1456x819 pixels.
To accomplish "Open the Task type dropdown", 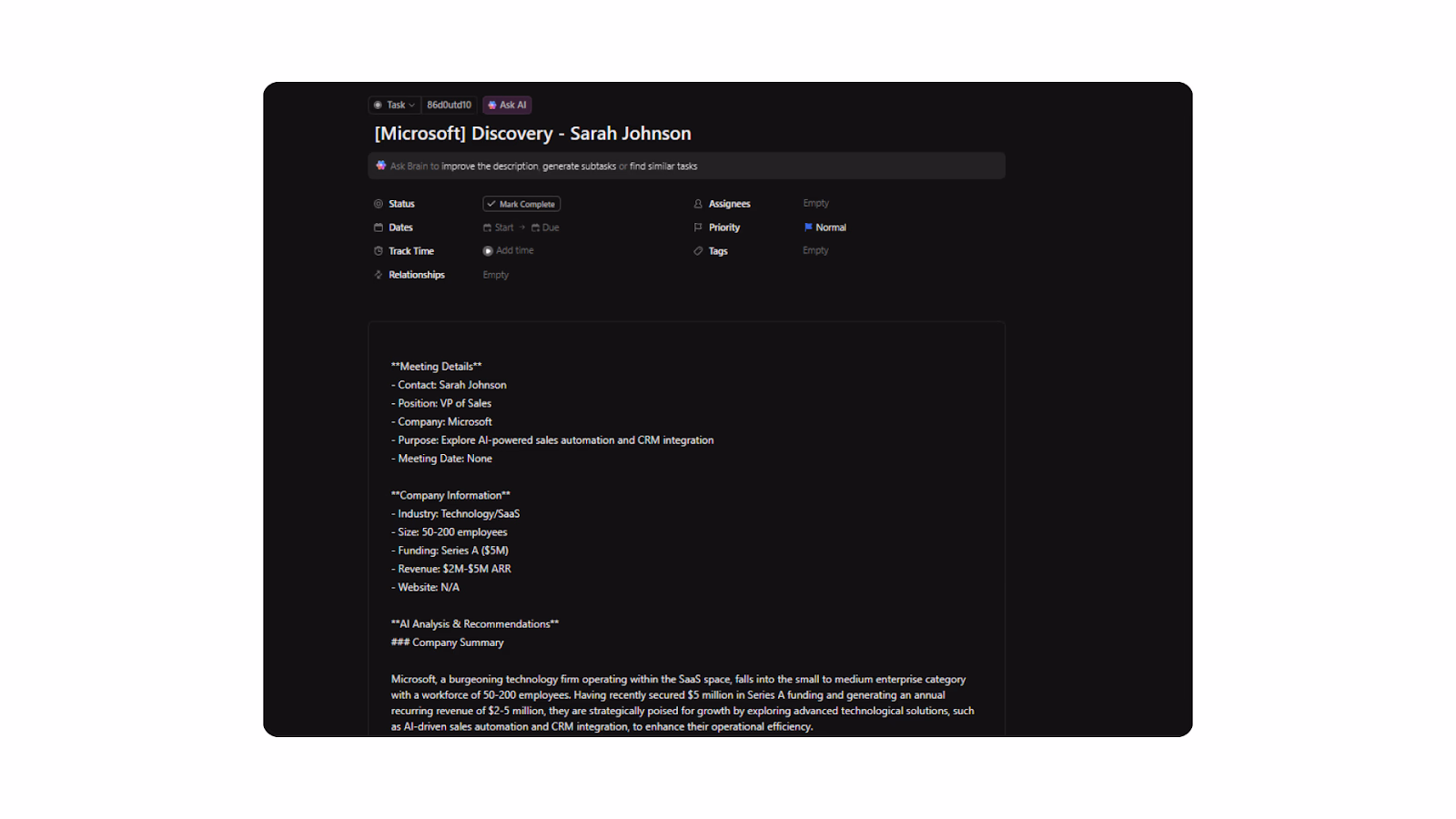I will click(394, 105).
